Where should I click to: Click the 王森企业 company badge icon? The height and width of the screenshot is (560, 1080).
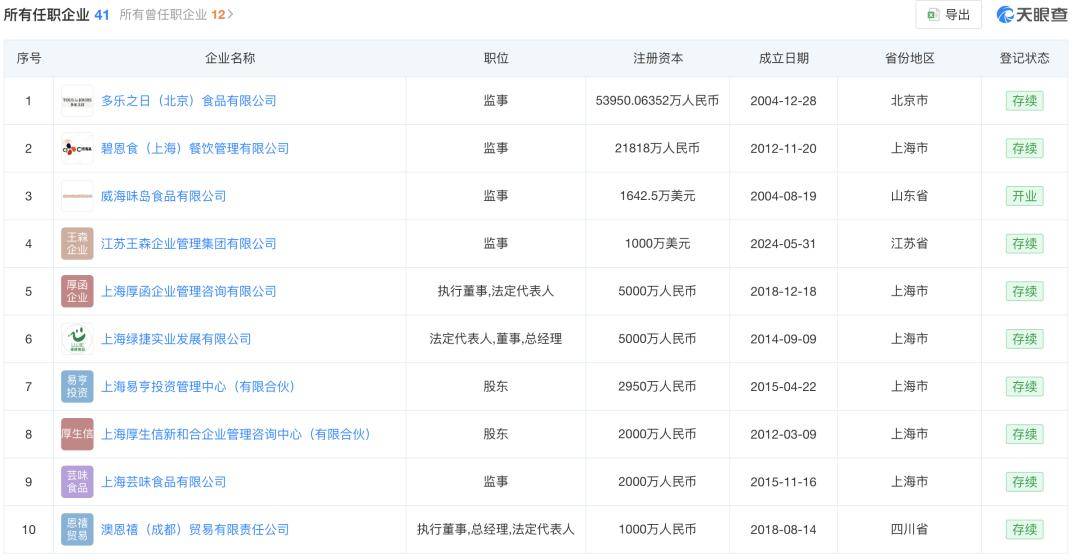(77, 244)
